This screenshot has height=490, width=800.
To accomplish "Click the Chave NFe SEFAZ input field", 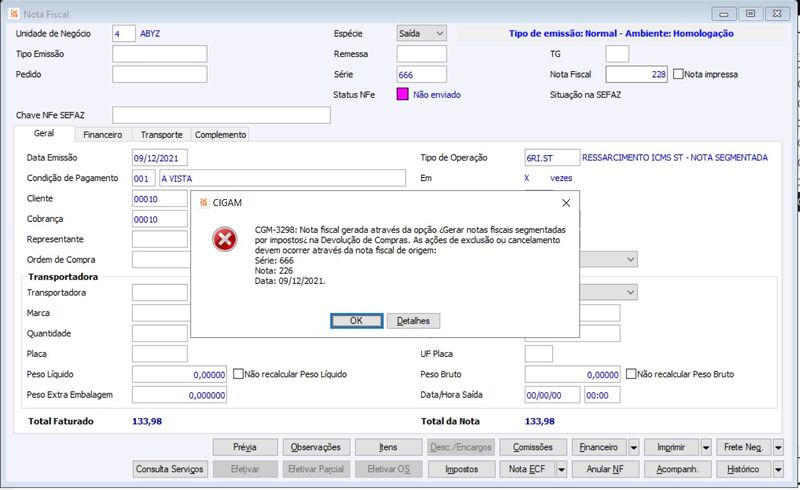I will (221, 115).
